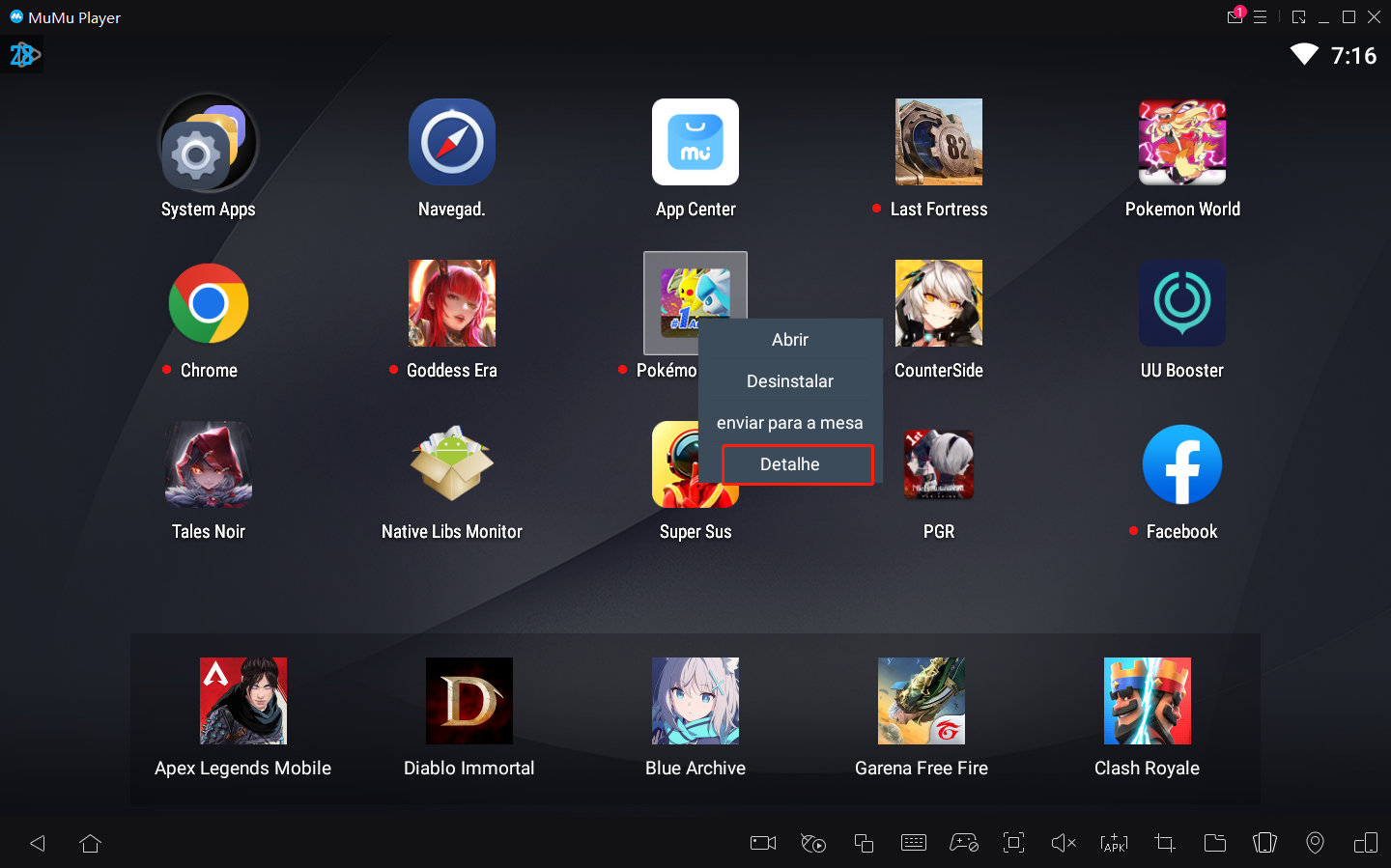The image size is (1391, 868).
Task: Open Blue Archive recommendation
Action: 695,701
